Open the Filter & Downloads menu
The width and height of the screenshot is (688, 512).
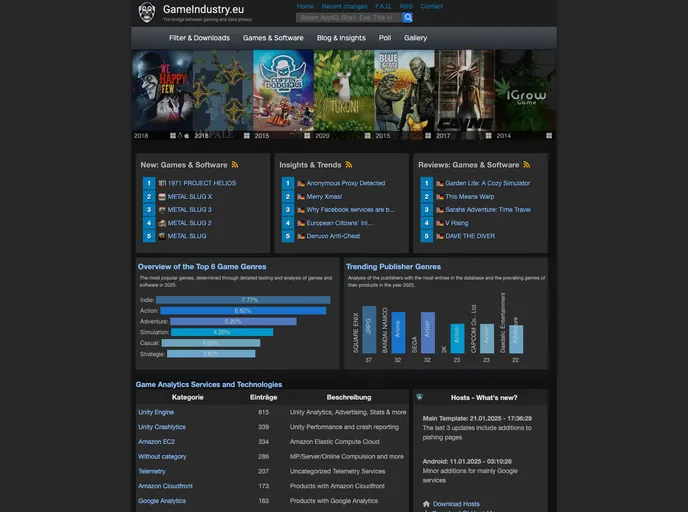tap(199, 38)
